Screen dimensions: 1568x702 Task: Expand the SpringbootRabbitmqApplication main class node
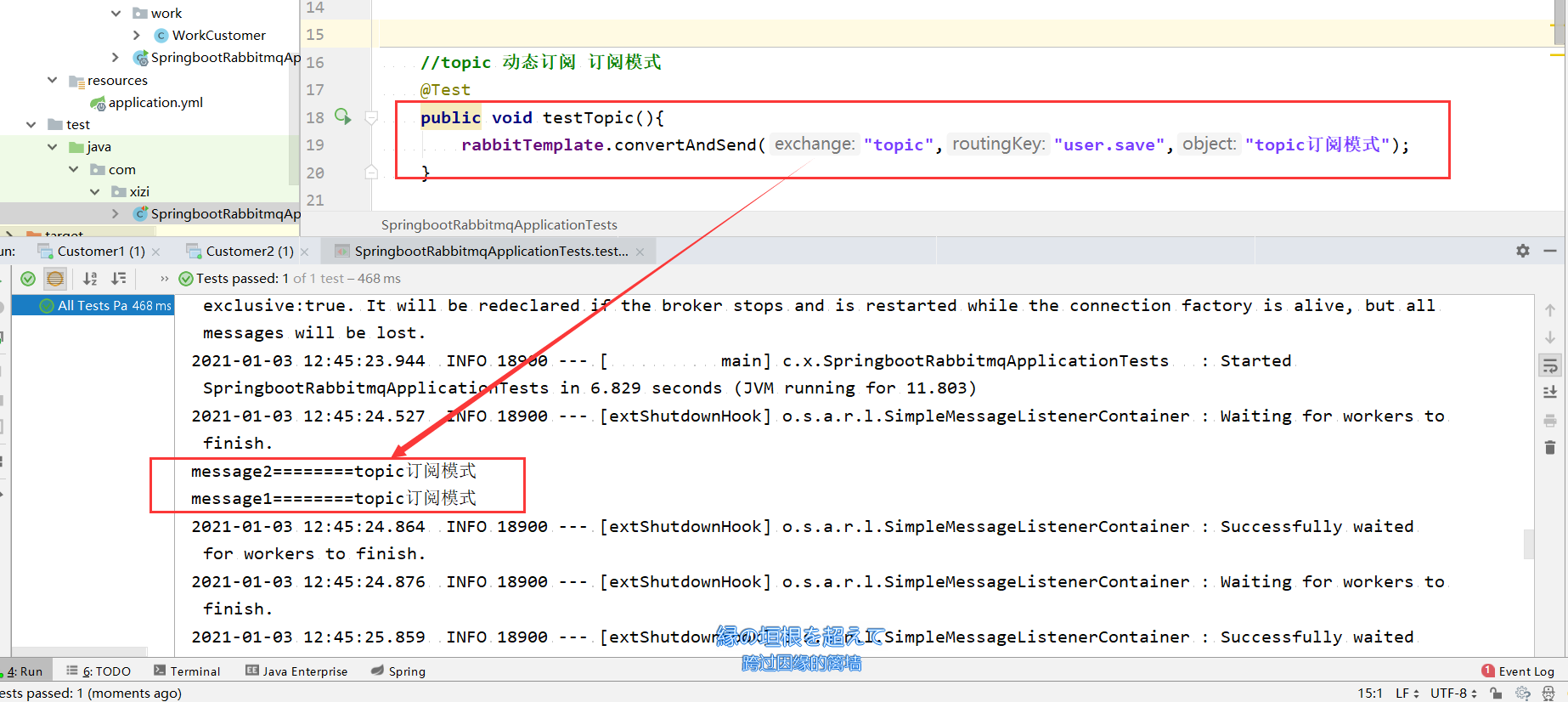pyautogui.click(x=116, y=57)
